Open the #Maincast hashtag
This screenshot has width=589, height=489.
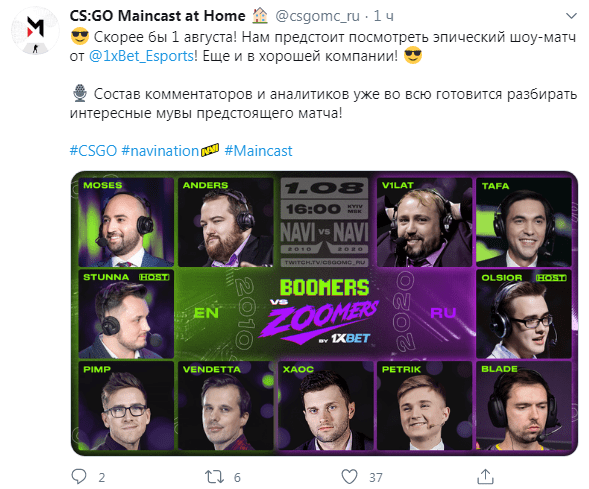click(x=258, y=151)
